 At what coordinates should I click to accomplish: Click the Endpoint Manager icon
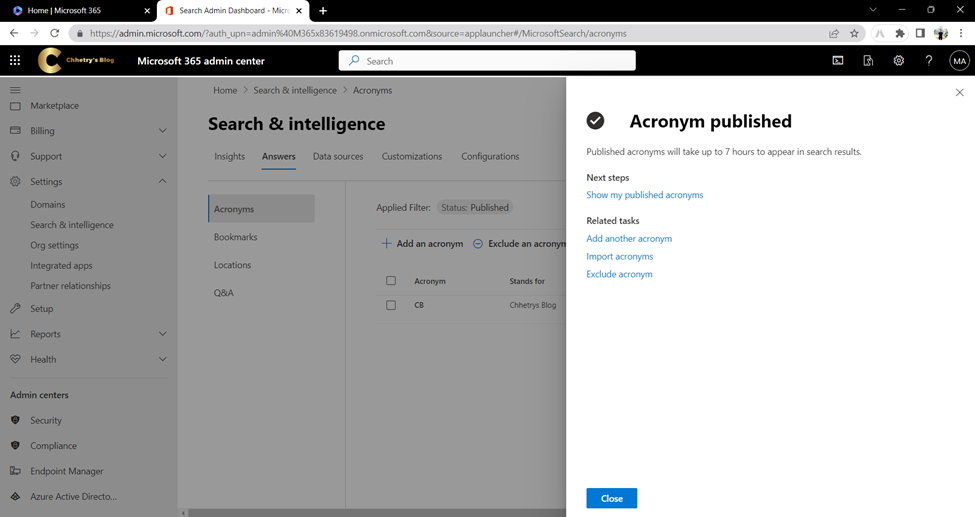pyautogui.click(x=16, y=471)
